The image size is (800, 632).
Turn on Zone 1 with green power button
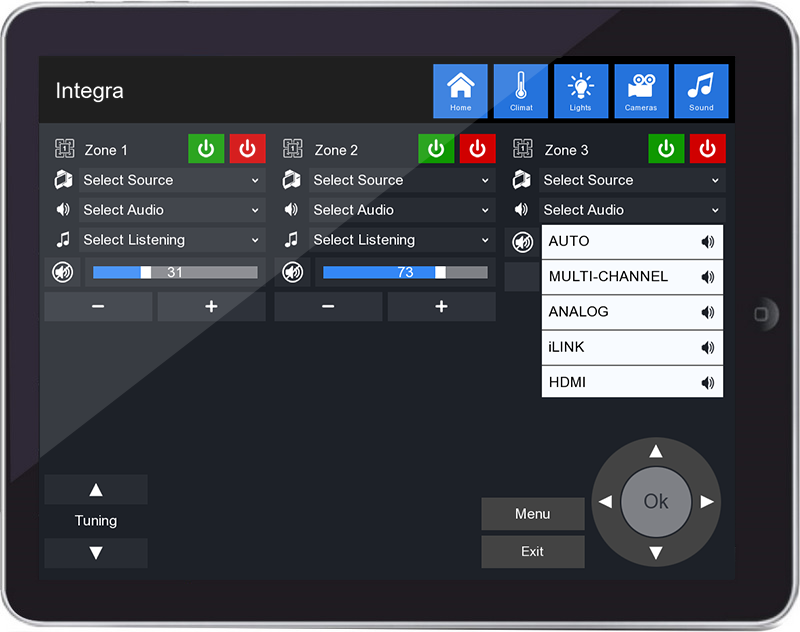(206, 149)
